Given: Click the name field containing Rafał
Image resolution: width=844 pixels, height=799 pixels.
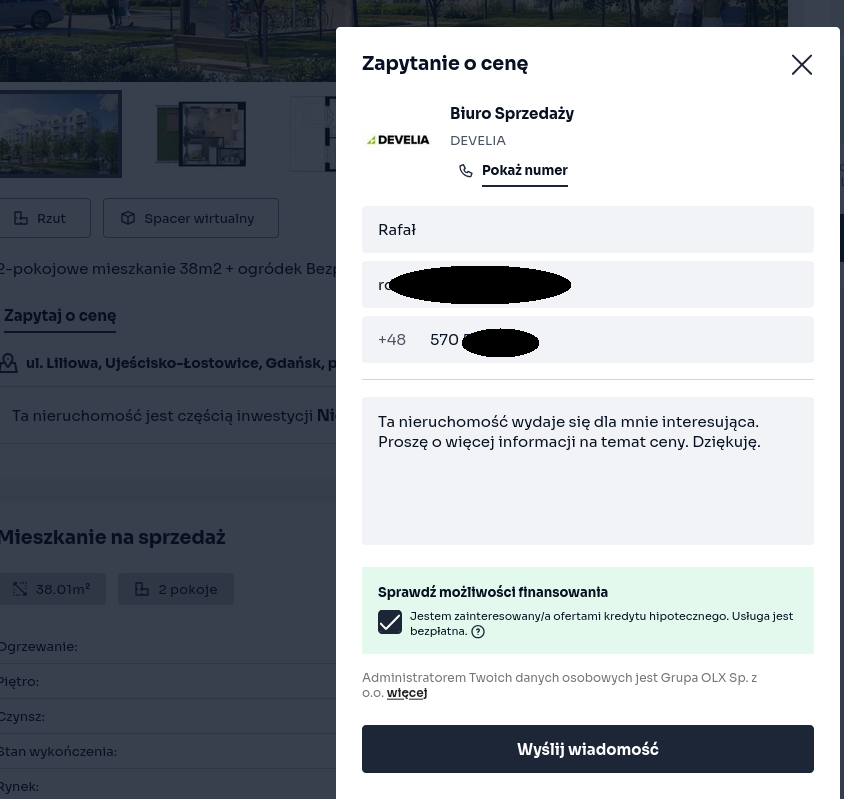Looking at the screenshot, I should [x=588, y=230].
